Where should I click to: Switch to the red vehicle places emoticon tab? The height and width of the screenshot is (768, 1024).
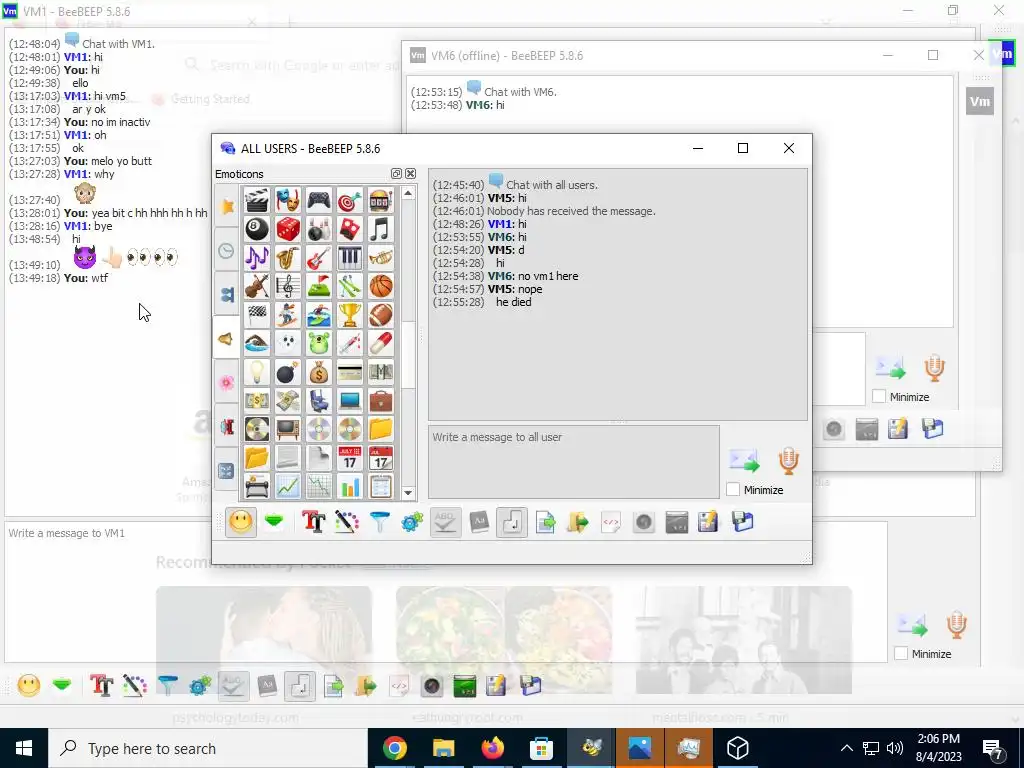click(227, 426)
